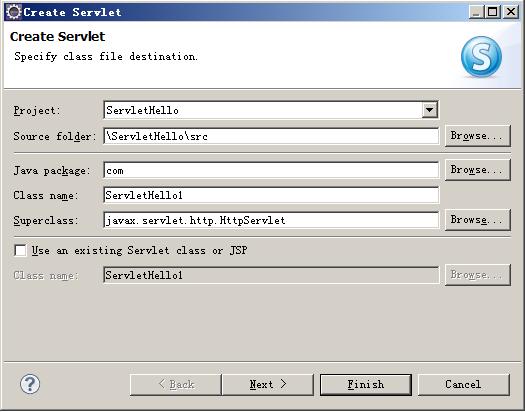
Task: Focus the Java package field containing com
Action: pyautogui.click(x=271, y=170)
